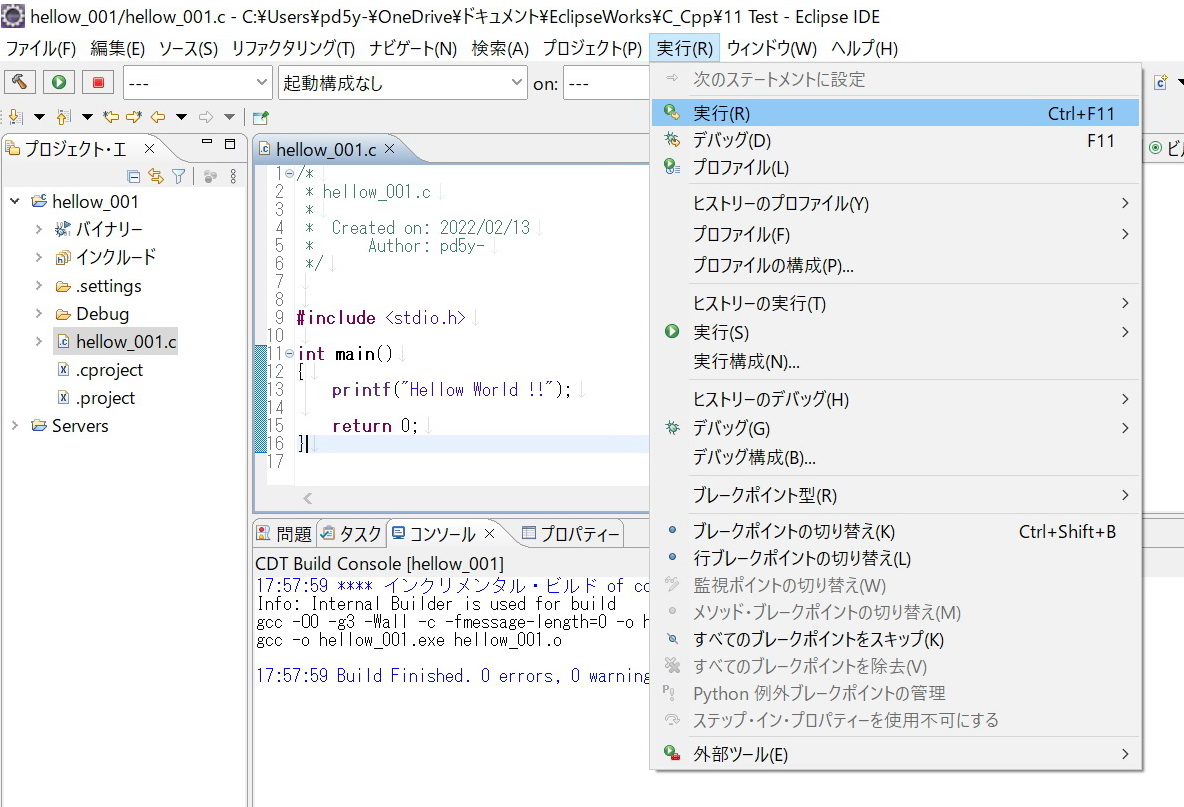Open 実行構成(N)... dialog
Screen dimensions: 1184x807
tap(896, 362)
